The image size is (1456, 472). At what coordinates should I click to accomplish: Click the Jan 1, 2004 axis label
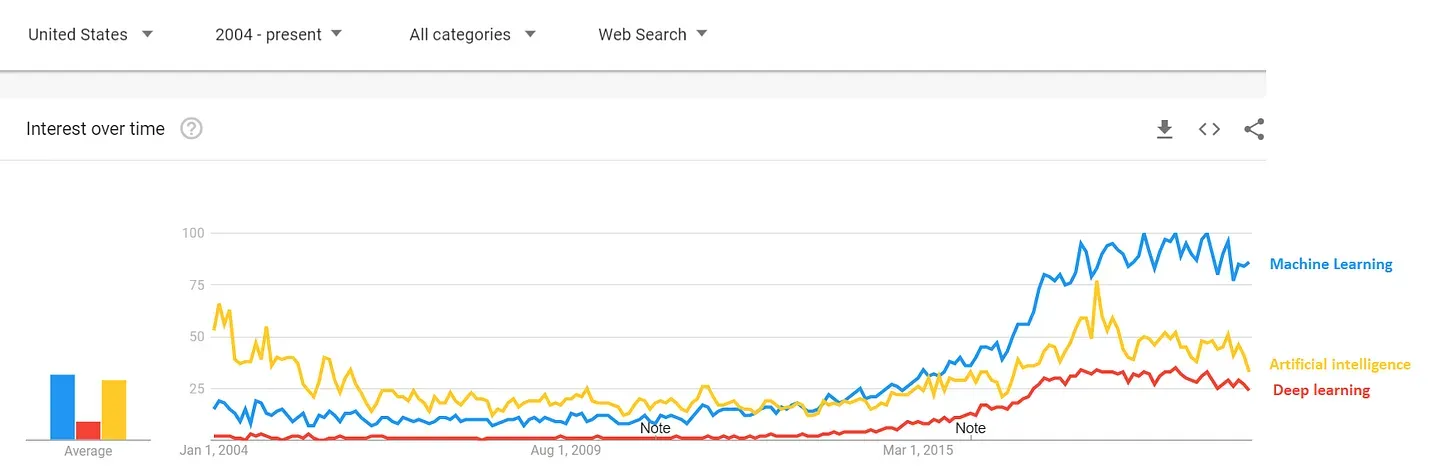click(x=213, y=450)
